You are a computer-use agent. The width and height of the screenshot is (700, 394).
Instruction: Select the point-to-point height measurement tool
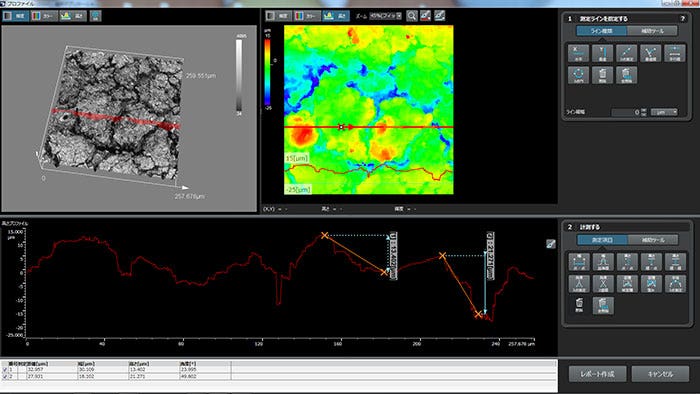pyautogui.click(x=627, y=262)
